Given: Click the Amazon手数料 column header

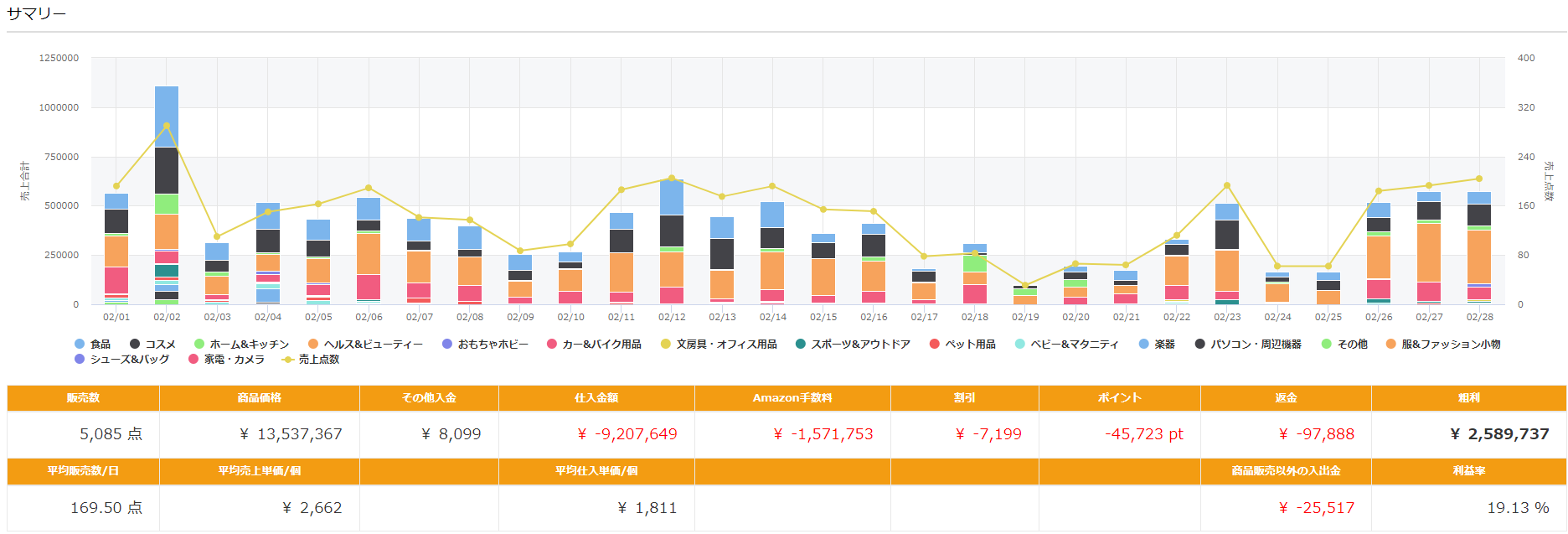Looking at the screenshot, I should click(792, 398).
